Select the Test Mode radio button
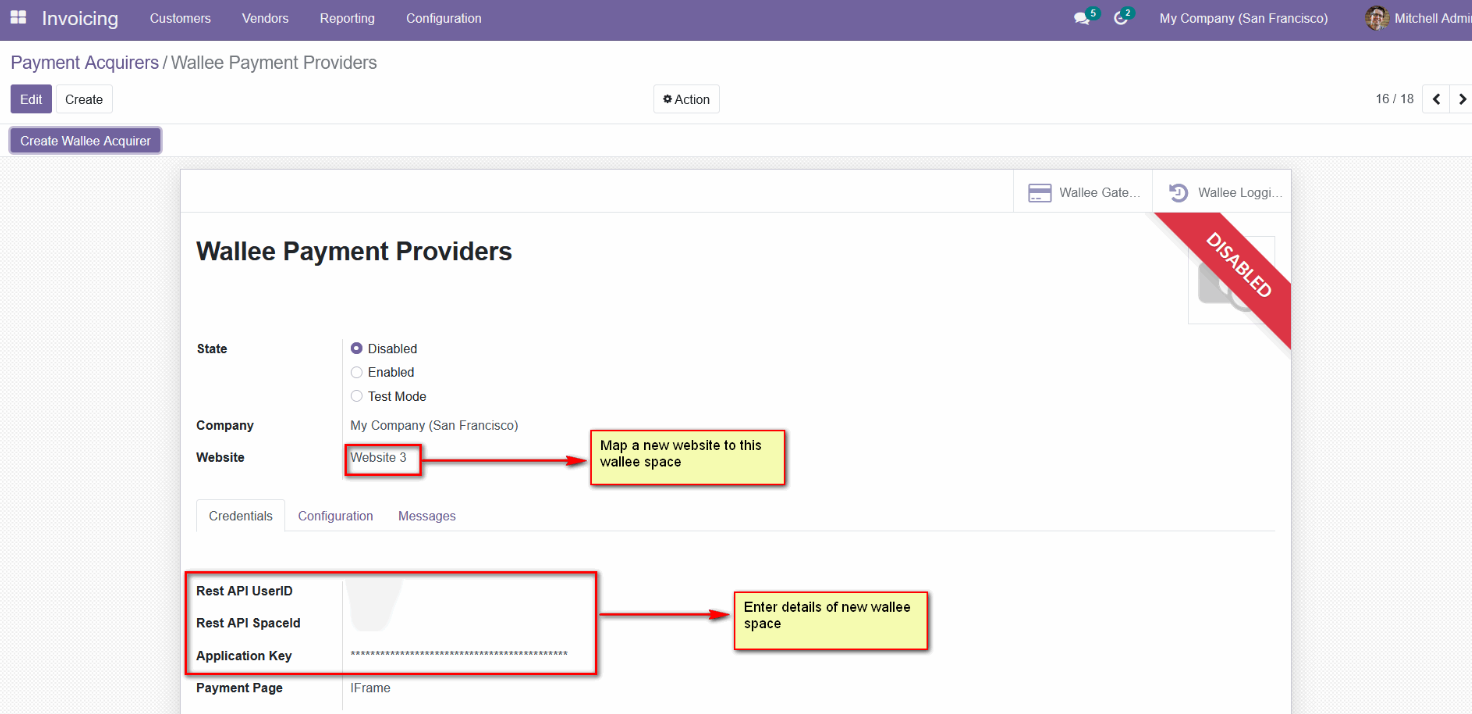The width and height of the screenshot is (1472, 714). pos(357,396)
